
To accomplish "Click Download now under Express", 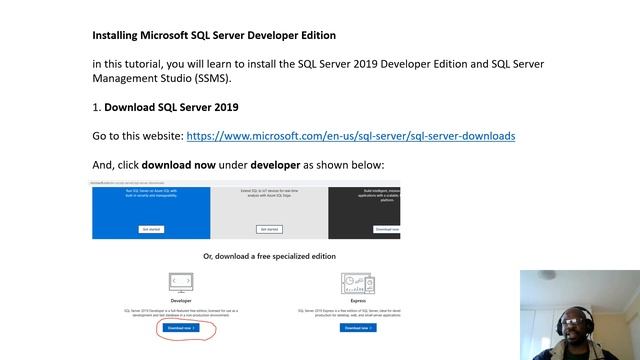I will tap(358, 328).
